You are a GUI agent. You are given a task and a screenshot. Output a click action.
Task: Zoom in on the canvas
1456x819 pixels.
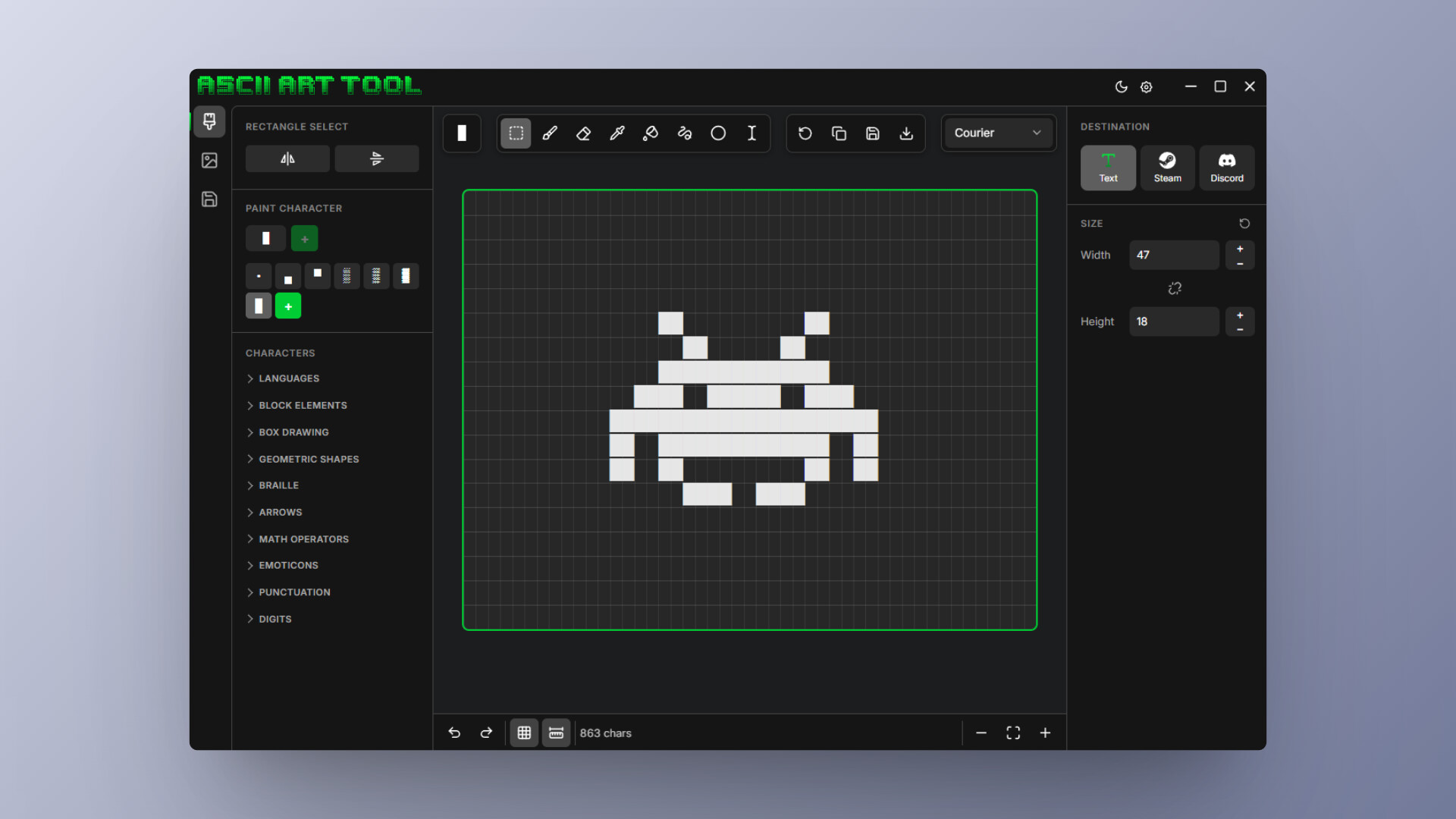pos(1045,733)
